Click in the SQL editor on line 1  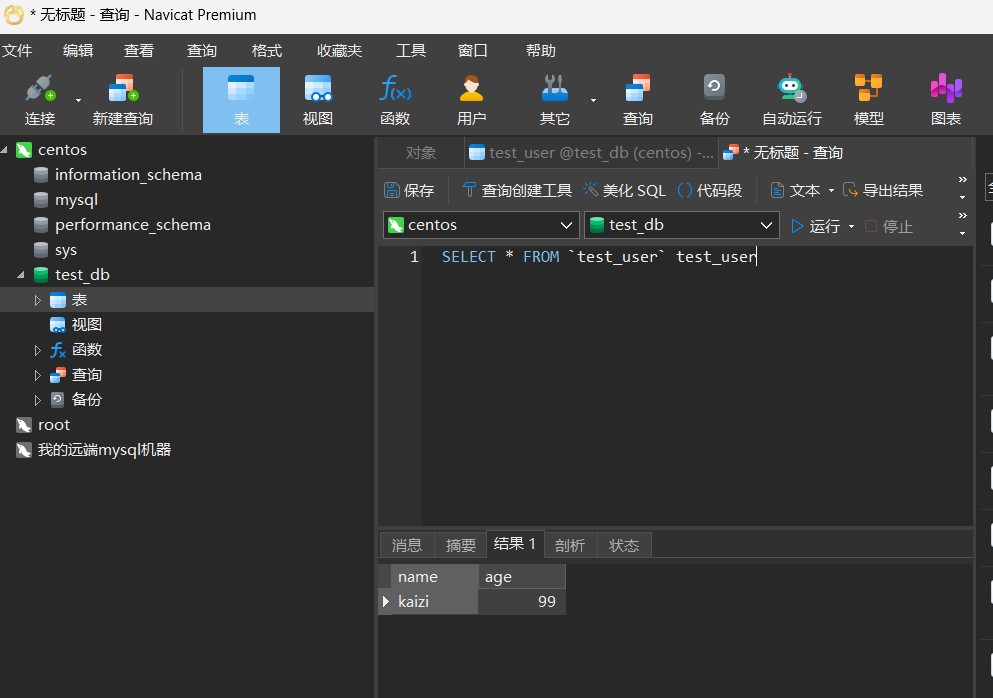point(598,257)
